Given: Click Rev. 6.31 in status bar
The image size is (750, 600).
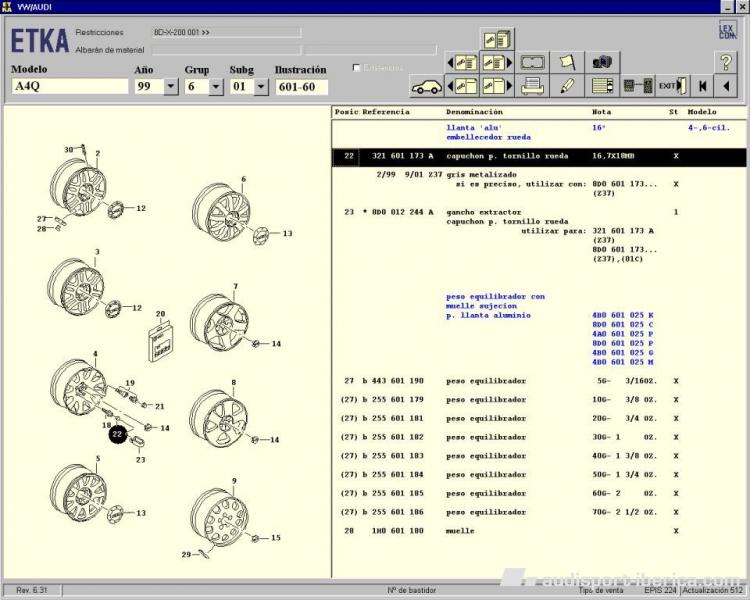Looking at the screenshot, I should point(32,590).
